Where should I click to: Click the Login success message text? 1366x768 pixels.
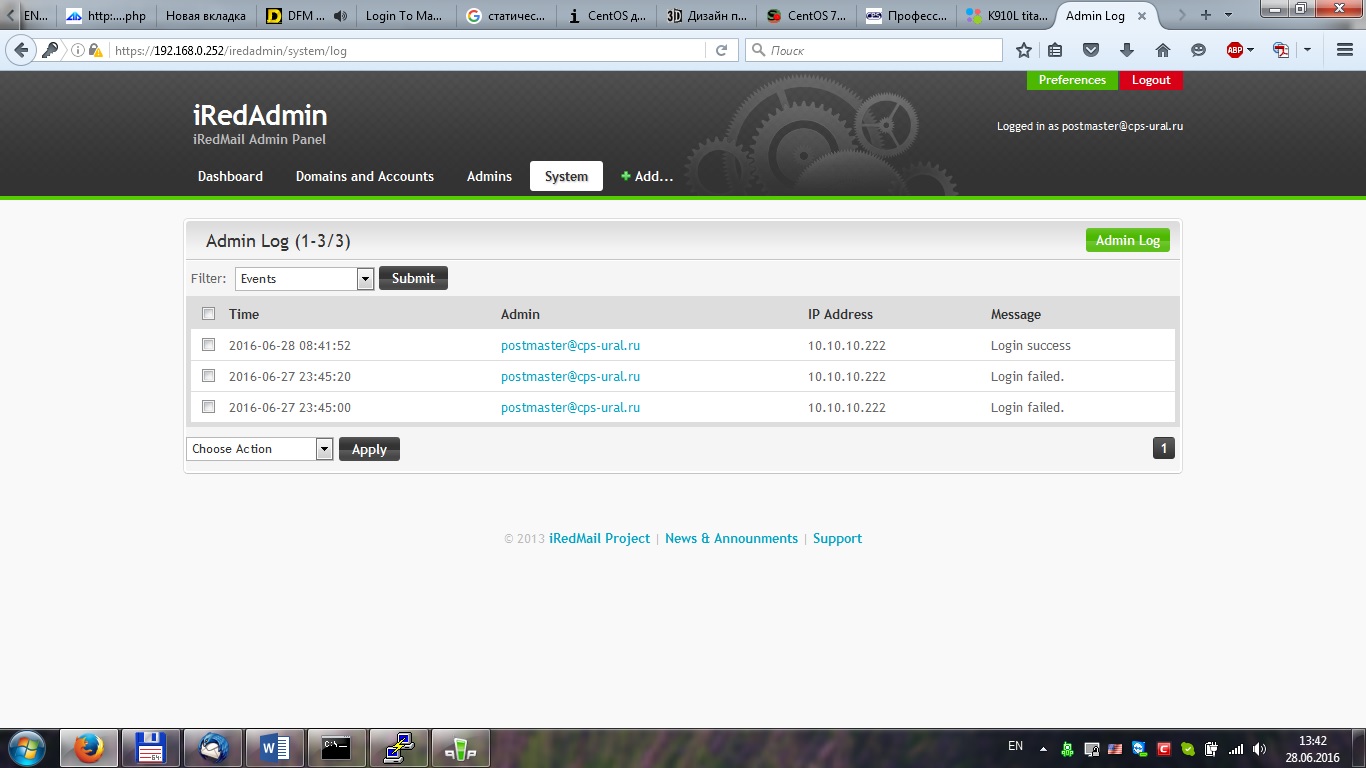1031,345
